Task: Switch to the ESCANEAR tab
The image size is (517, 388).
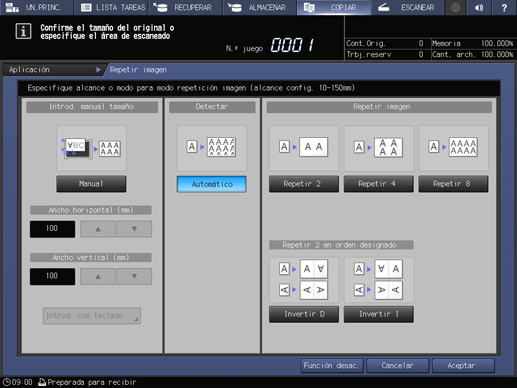Action: (x=408, y=7)
